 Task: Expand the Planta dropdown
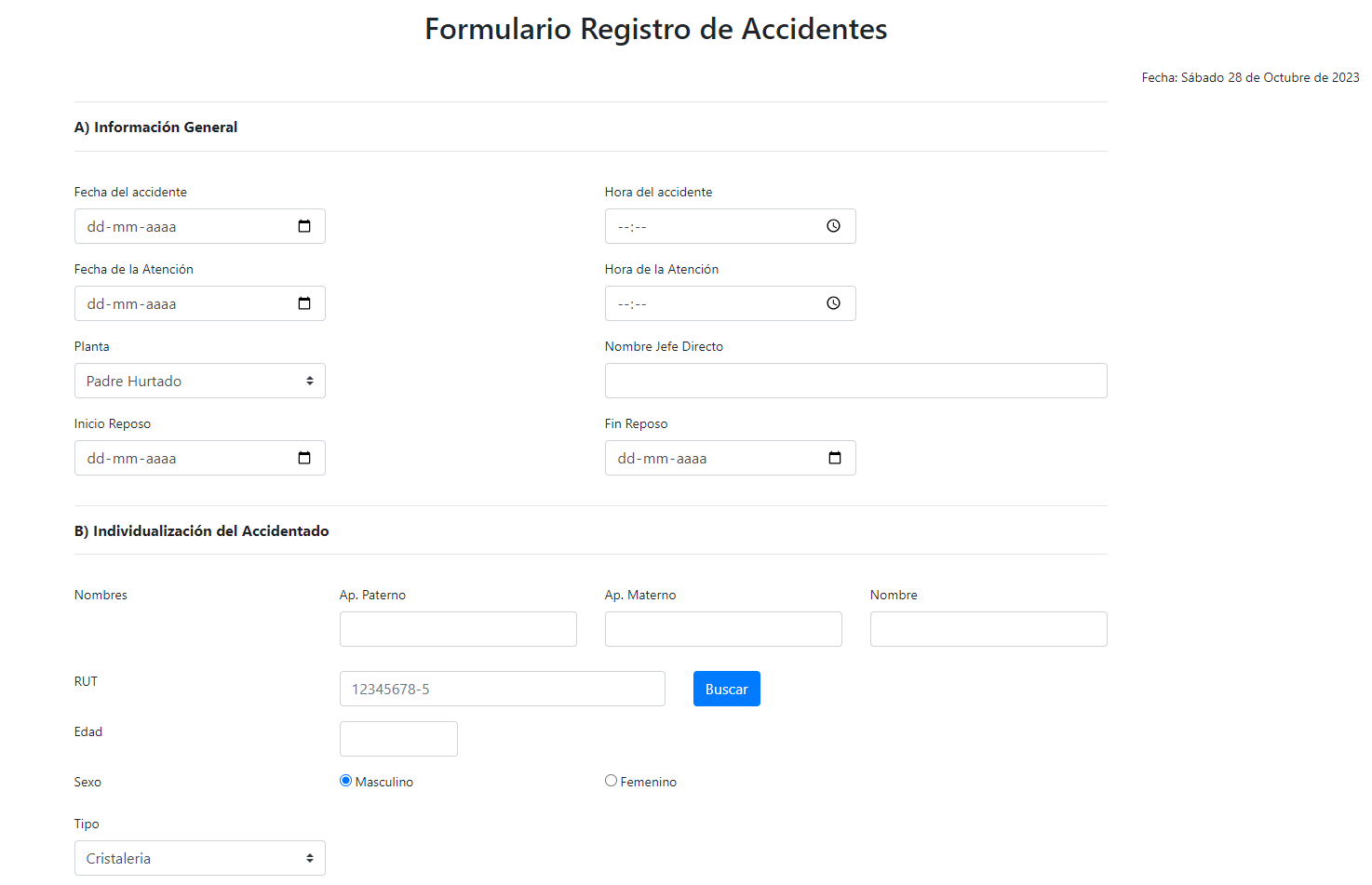tap(200, 381)
